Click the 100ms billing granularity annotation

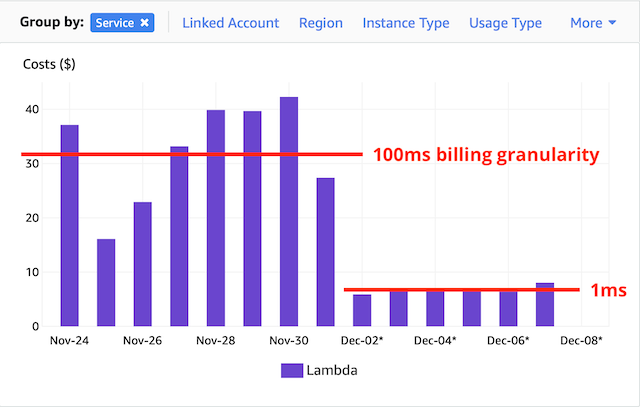[x=485, y=155]
